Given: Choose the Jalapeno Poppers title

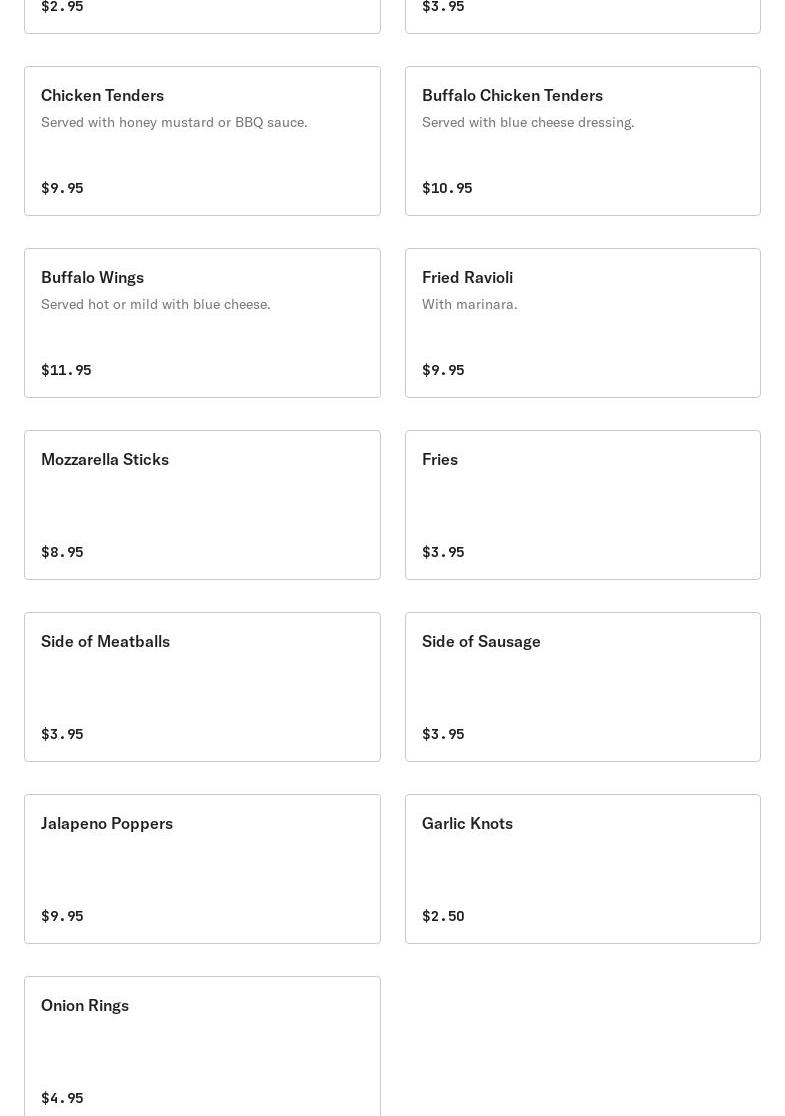Looking at the screenshot, I should pos(107,823).
